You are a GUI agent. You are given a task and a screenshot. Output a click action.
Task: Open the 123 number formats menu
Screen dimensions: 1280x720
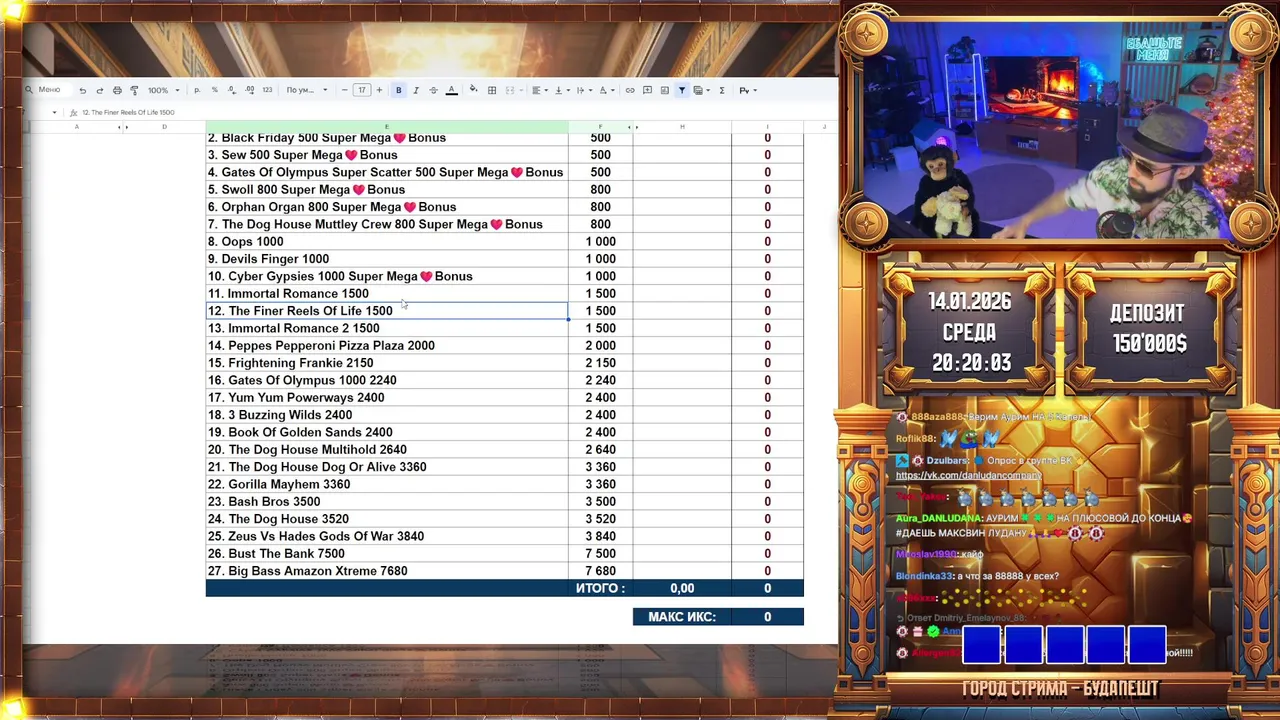click(267, 90)
